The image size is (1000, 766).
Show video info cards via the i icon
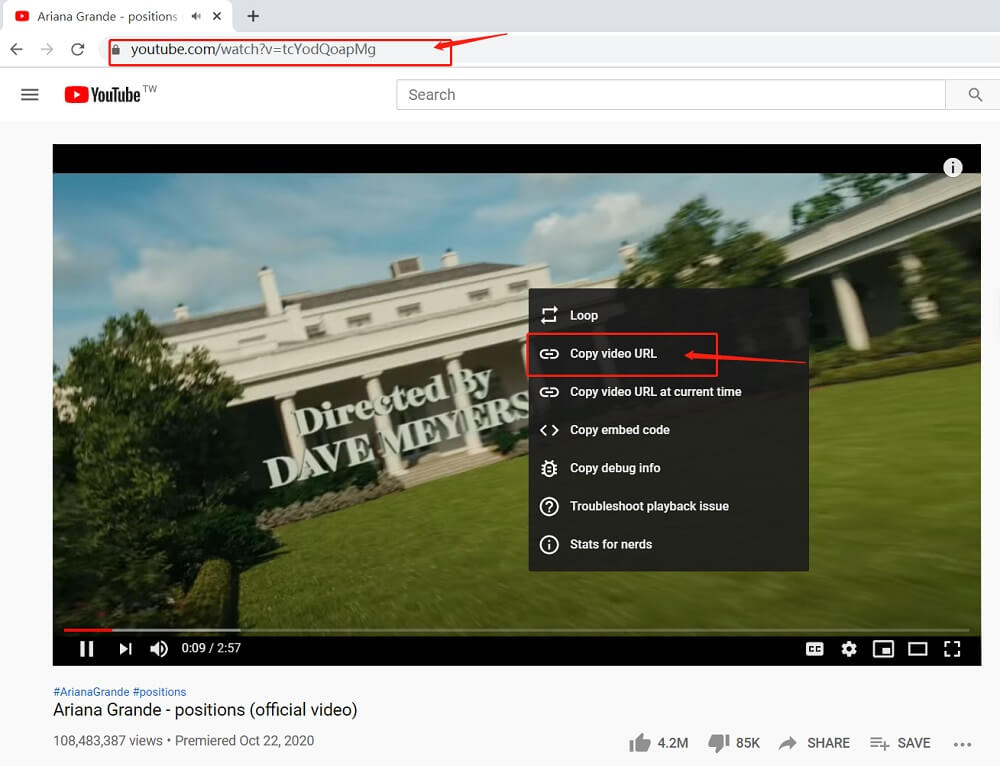pos(953,167)
